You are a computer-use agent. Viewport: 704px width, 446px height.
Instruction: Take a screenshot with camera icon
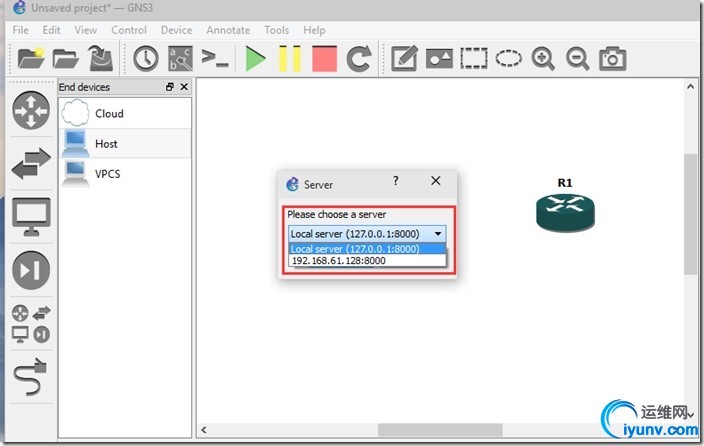(x=612, y=59)
